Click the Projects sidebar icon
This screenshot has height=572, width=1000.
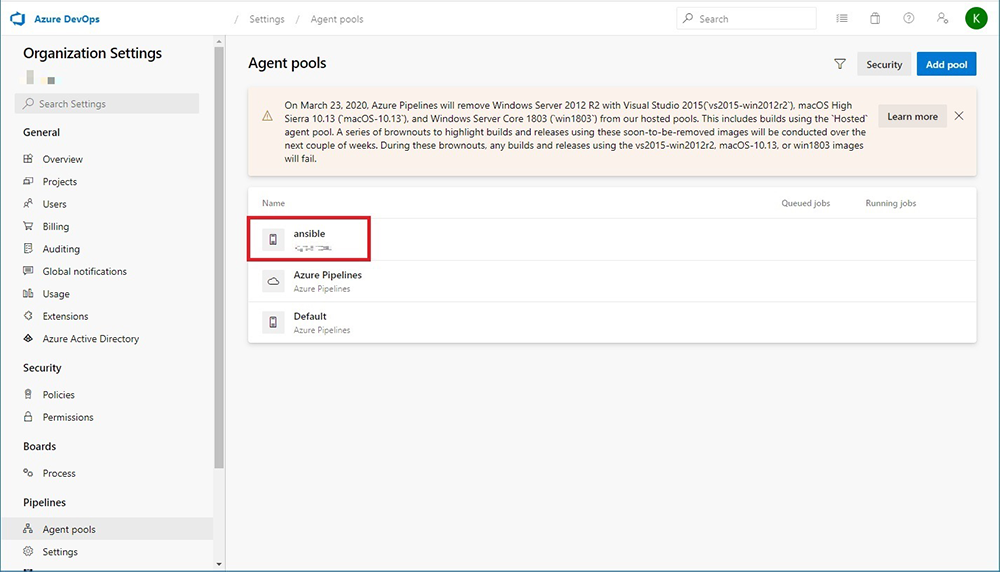coord(28,181)
